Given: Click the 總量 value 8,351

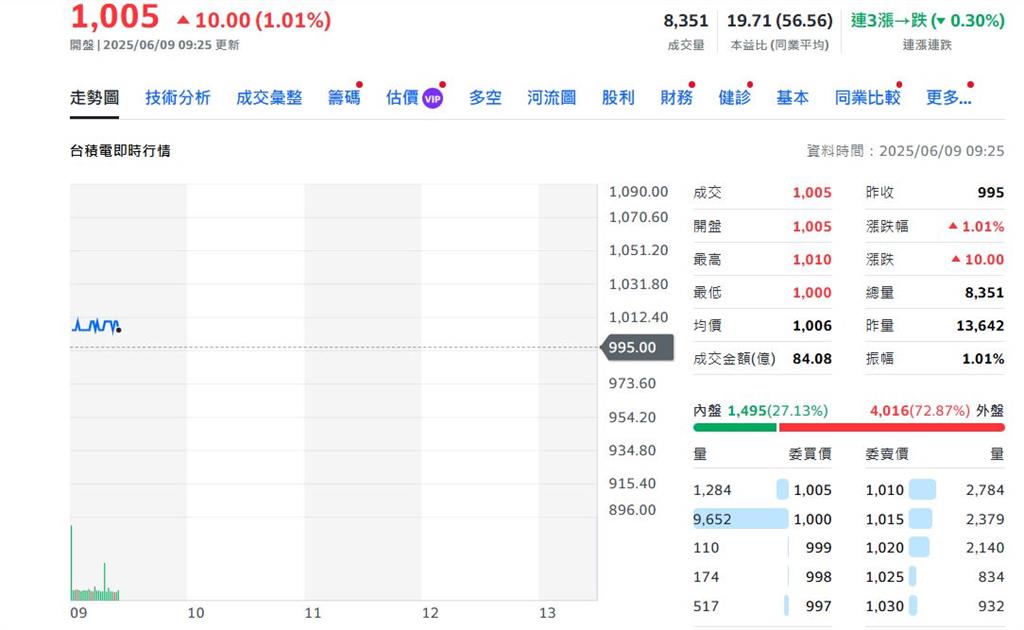Looking at the screenshot, I should tap(984, 293).
